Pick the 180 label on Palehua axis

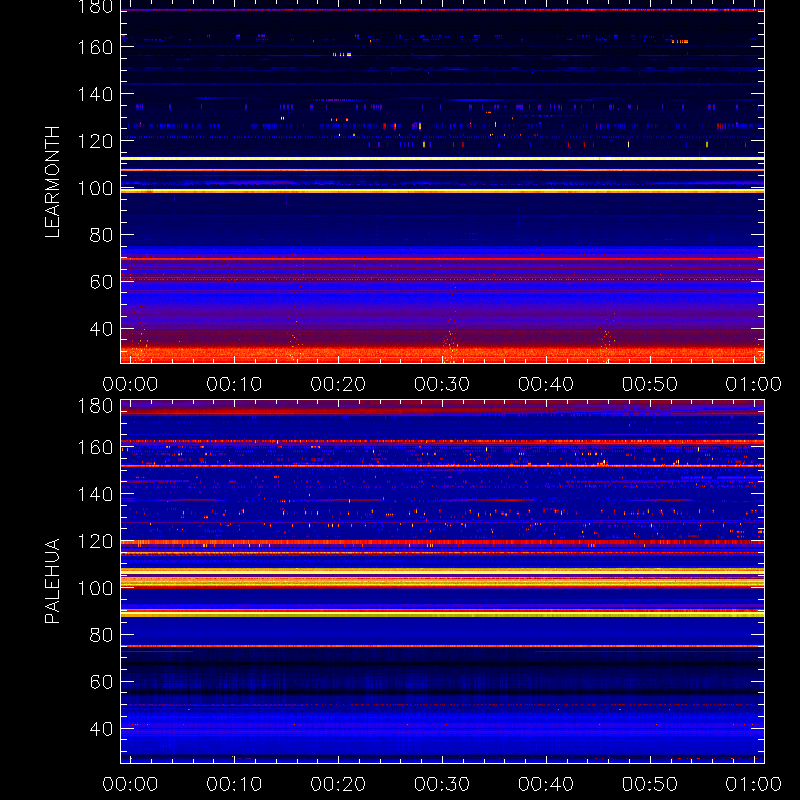tap(95, 406)
